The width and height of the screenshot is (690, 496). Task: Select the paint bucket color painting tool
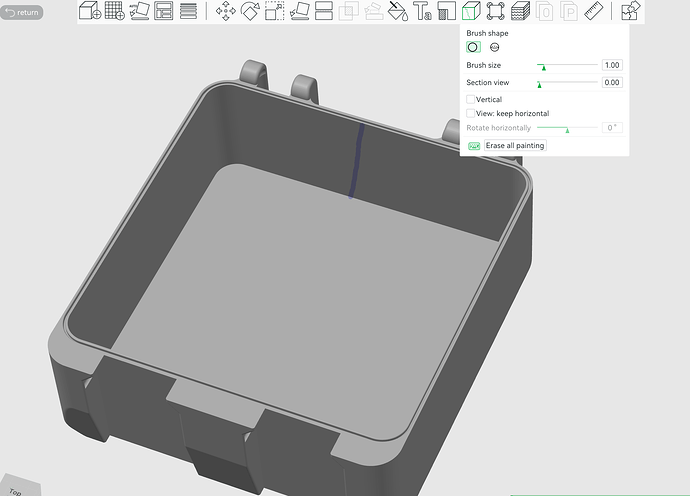coord(398,11)
